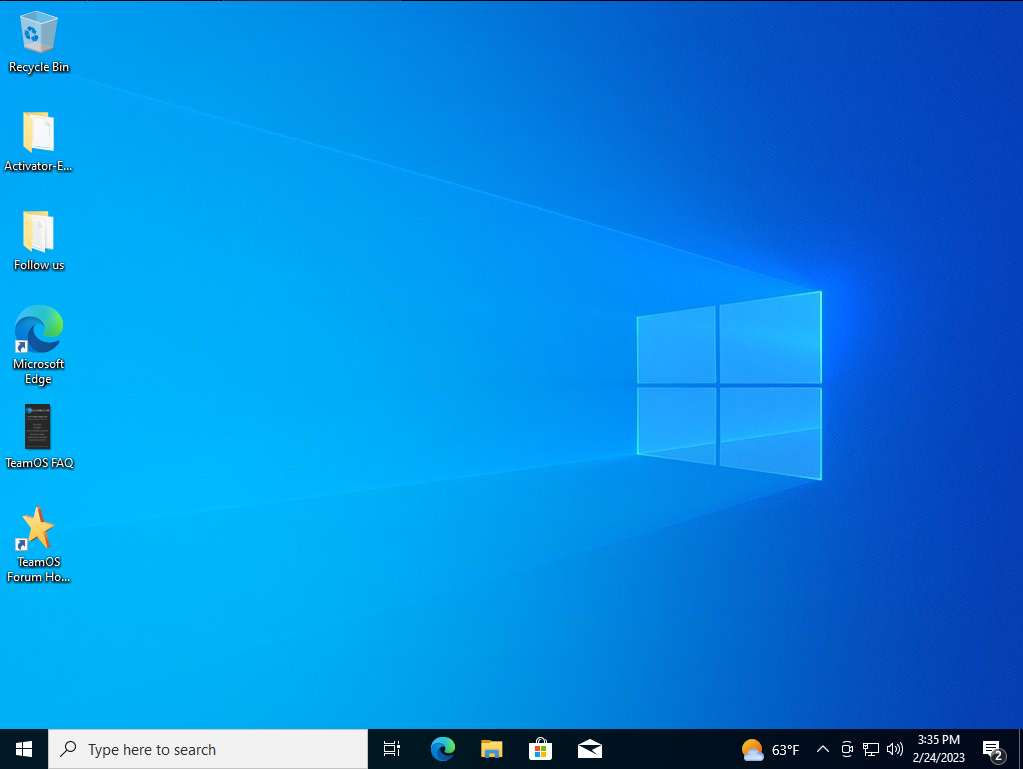
Task: Click the Meet Now tray icon
Action: coord(847,749)
